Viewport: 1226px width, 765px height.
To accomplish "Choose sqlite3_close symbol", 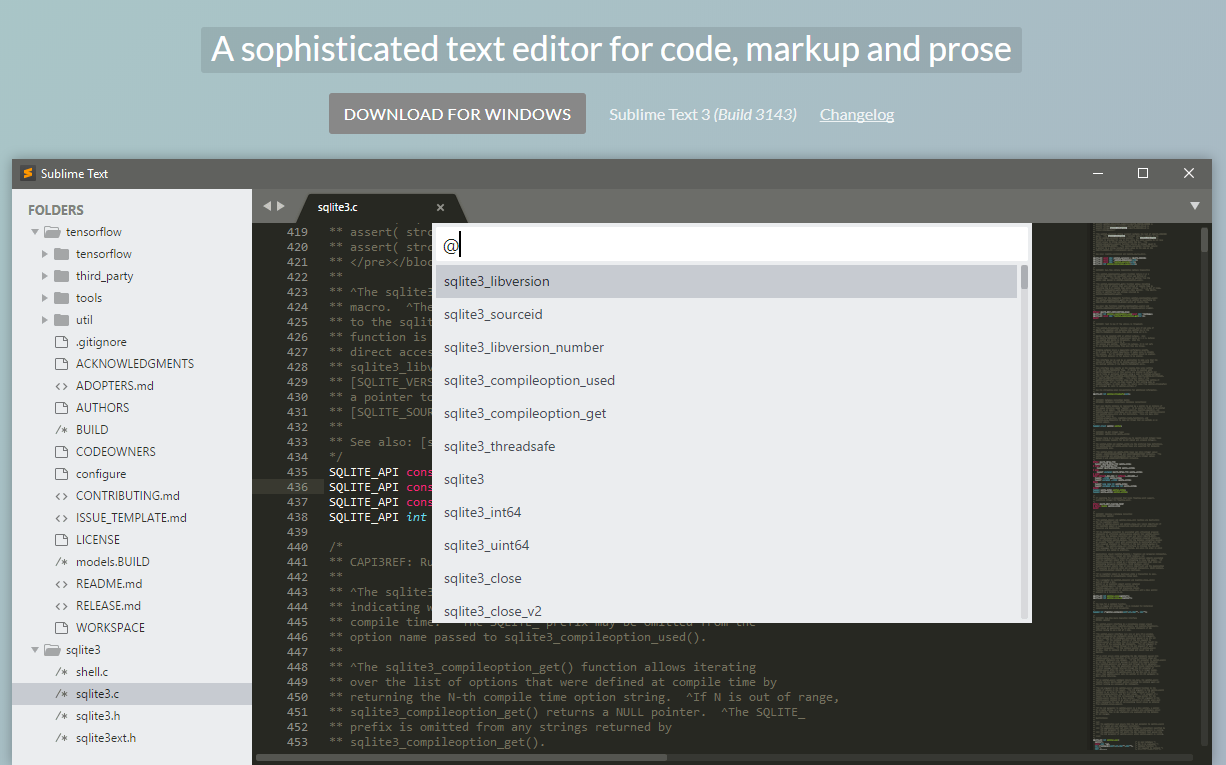I will coord(726,578).
